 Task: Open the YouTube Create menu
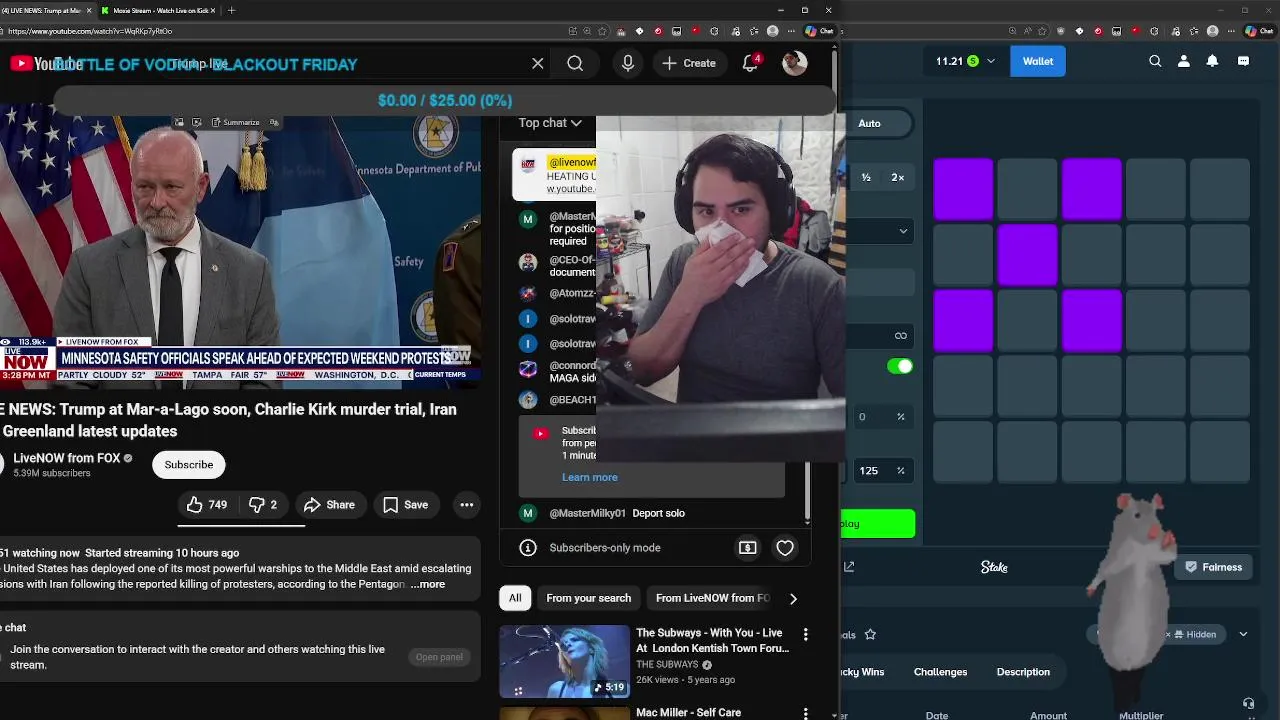(x=689, y=63)
